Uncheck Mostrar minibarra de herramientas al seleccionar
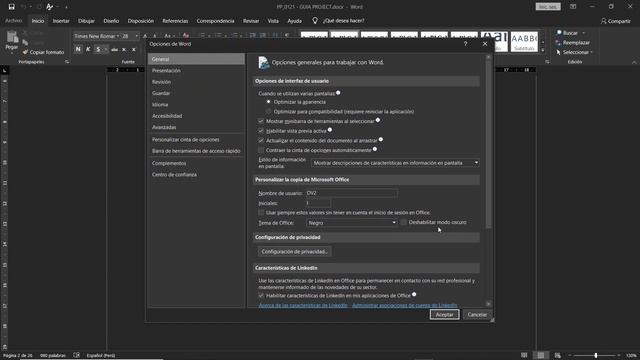Image resolution: width=640 pixels, height=360 pixels. point(261,121)
